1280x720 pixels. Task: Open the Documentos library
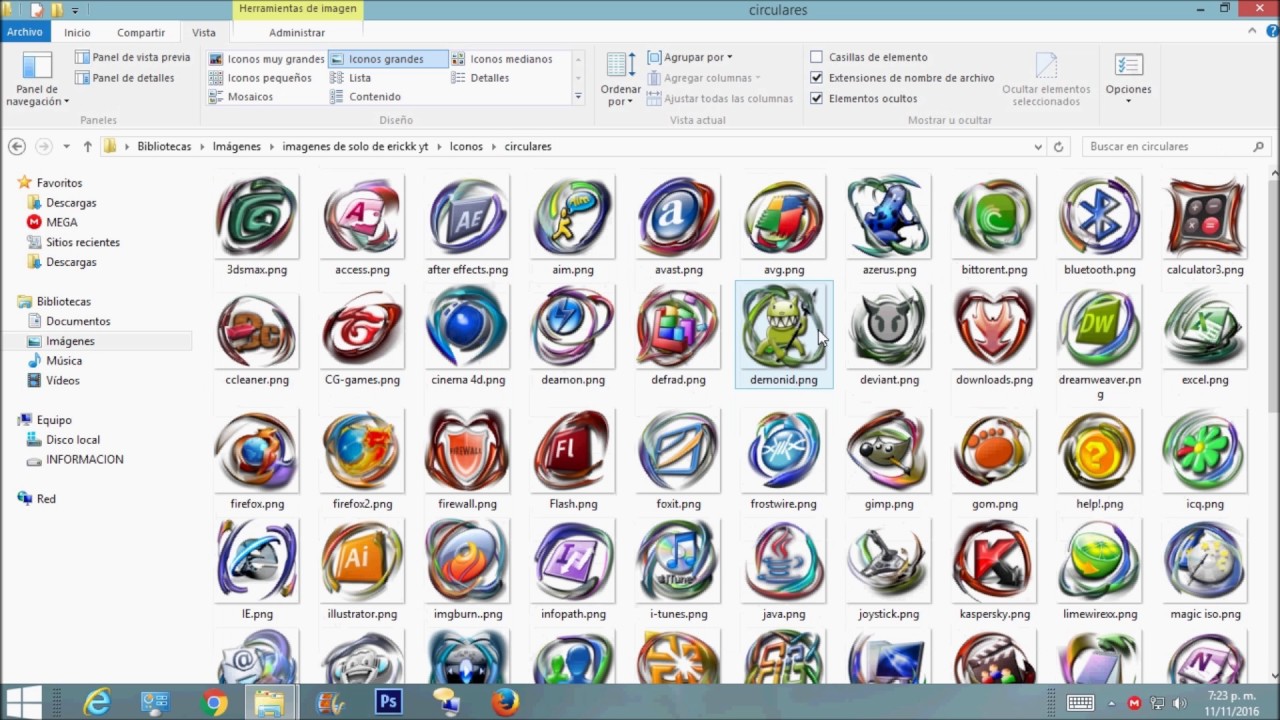pyautogui.click(x=78, y=321)
